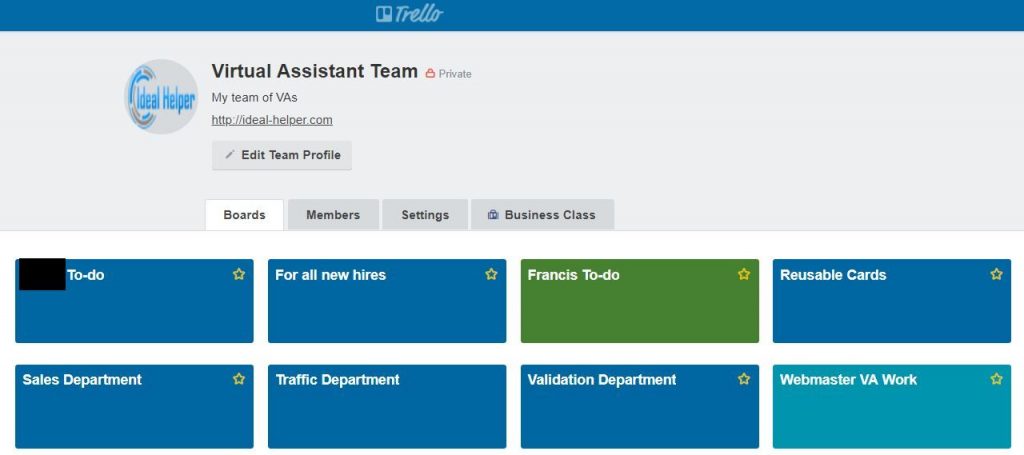Click the Trello logo in header
This screenshot has width=1024, height=455.
(x=409, y=14)
